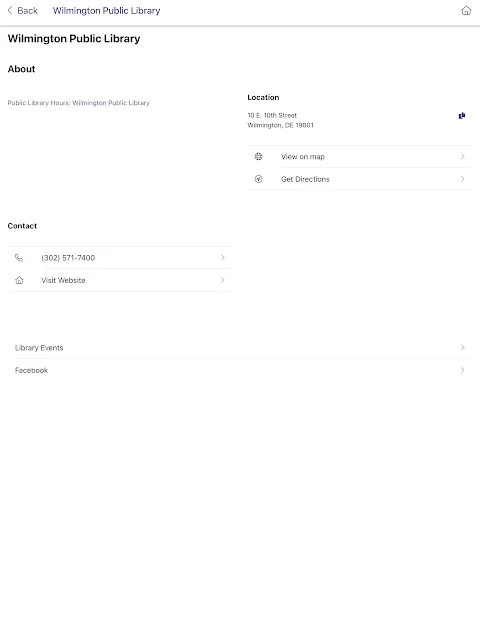Click the home icon in top bar

(466, 11)
